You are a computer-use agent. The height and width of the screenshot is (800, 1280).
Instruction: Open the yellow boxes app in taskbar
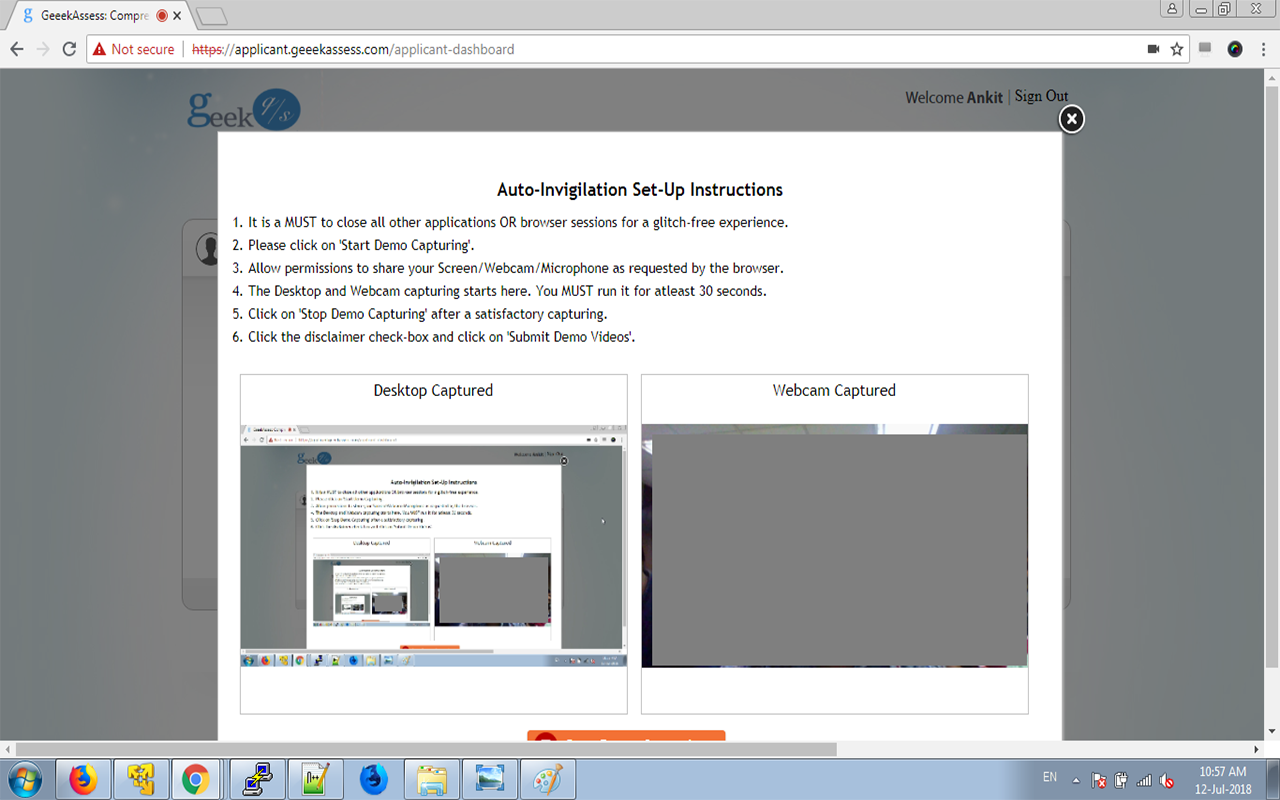[x=139, y=779]
